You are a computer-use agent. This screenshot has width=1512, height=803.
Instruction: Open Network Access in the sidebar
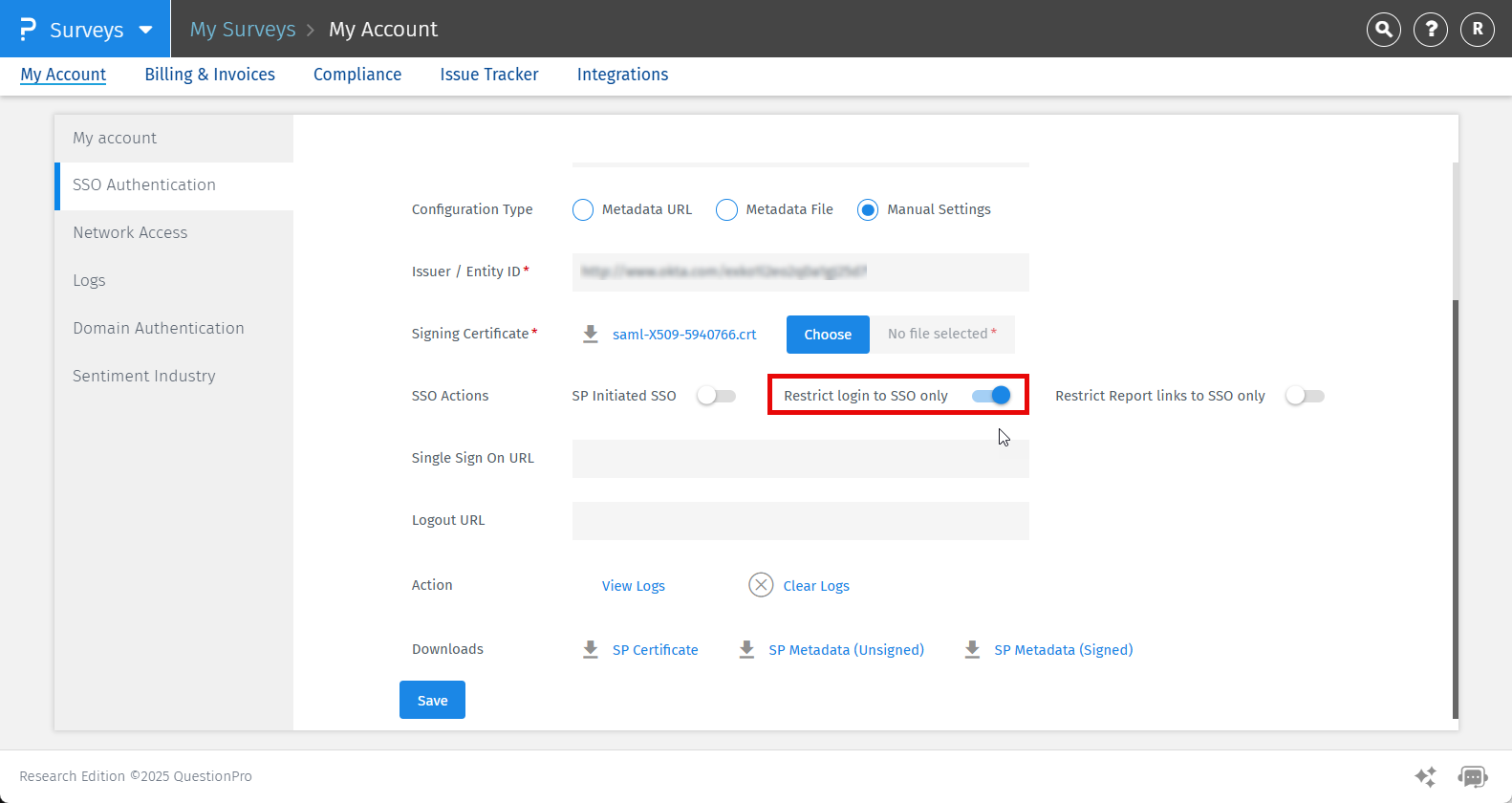tap(130, 232)
